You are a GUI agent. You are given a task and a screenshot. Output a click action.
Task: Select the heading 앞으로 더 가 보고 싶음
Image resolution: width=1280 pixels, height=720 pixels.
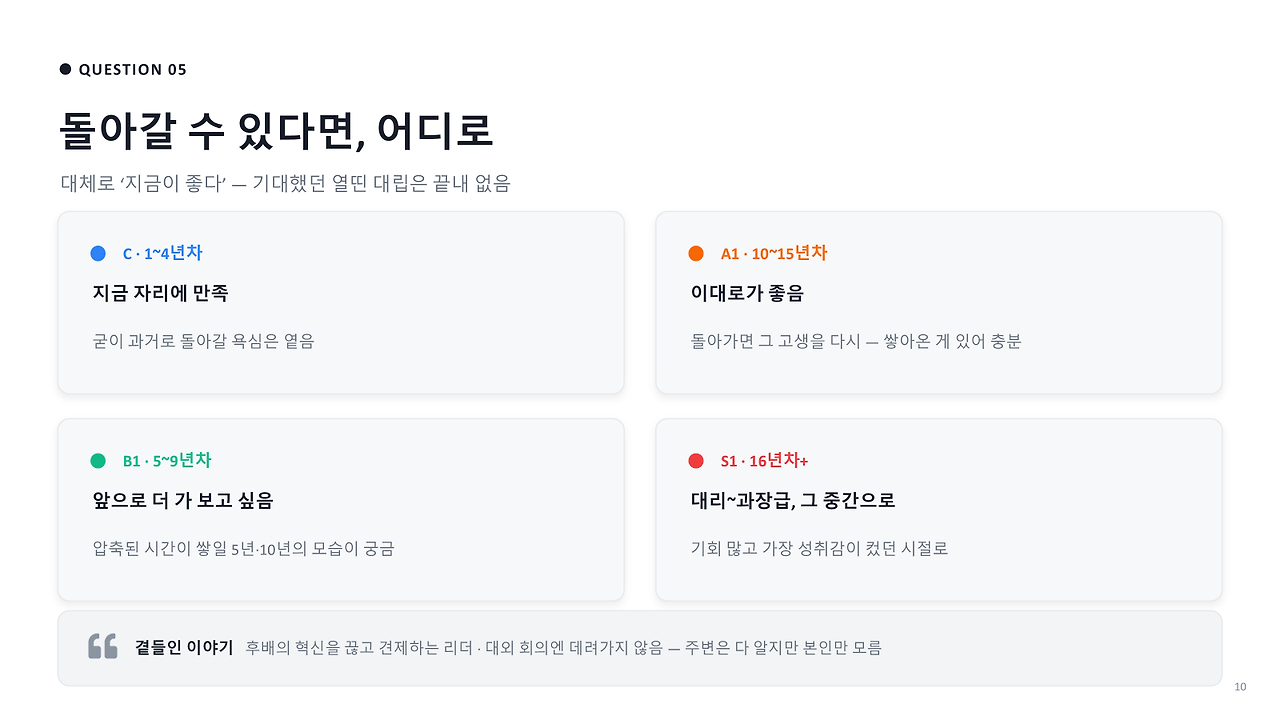(182, 501)
